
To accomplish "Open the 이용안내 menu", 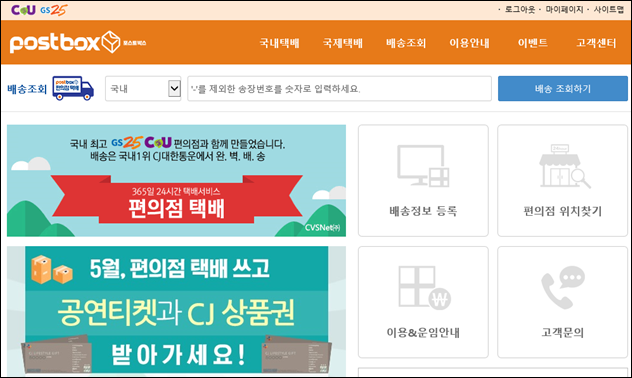I will pyautogui.click(x=470, y=43).
